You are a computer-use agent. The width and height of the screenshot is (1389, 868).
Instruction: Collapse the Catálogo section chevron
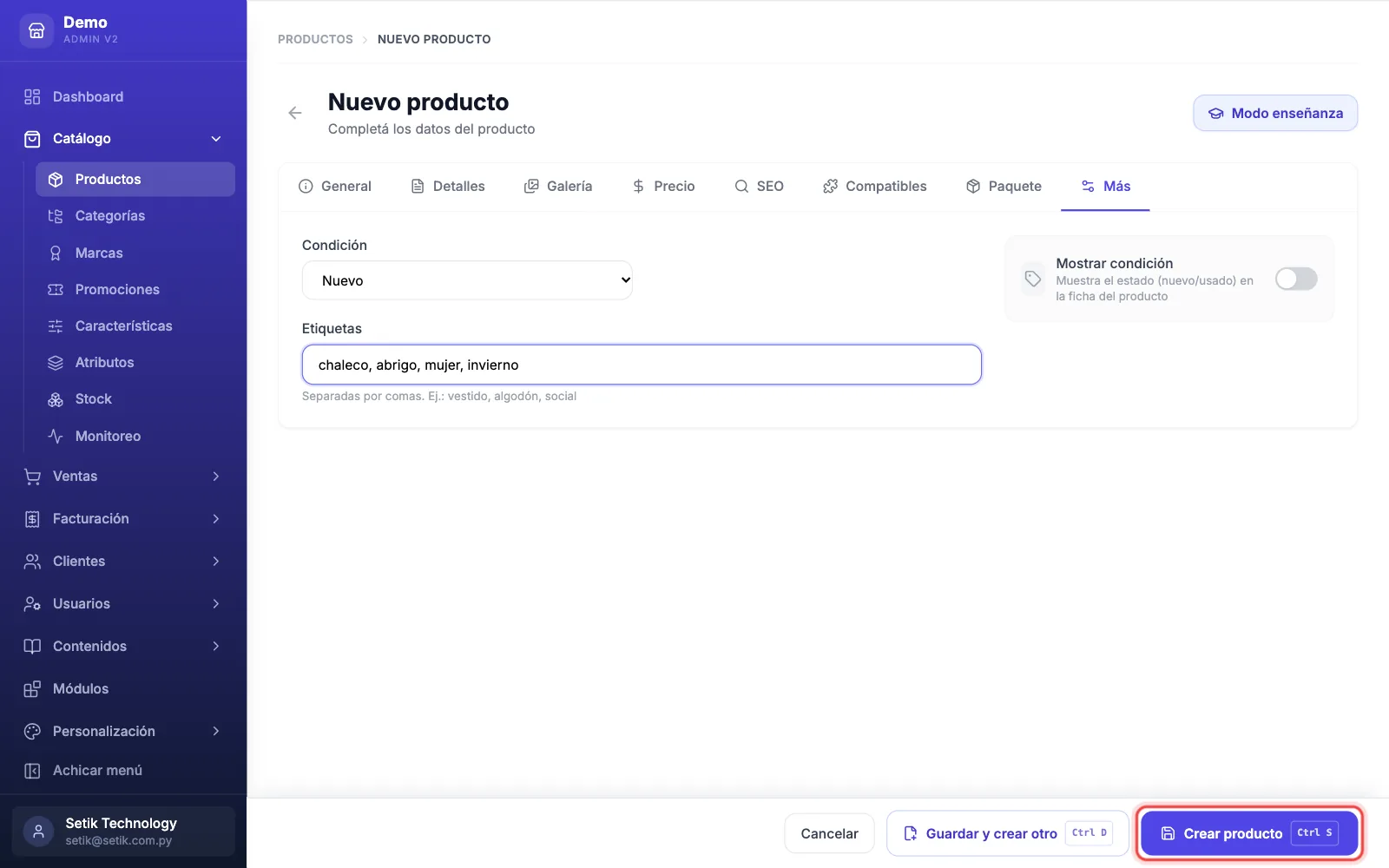point(216,139)
